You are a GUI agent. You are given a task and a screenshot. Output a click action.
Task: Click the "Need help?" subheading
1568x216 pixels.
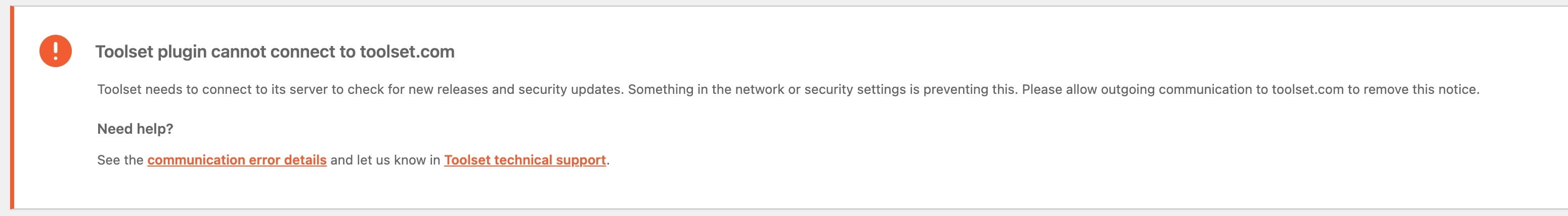point(135,129)
